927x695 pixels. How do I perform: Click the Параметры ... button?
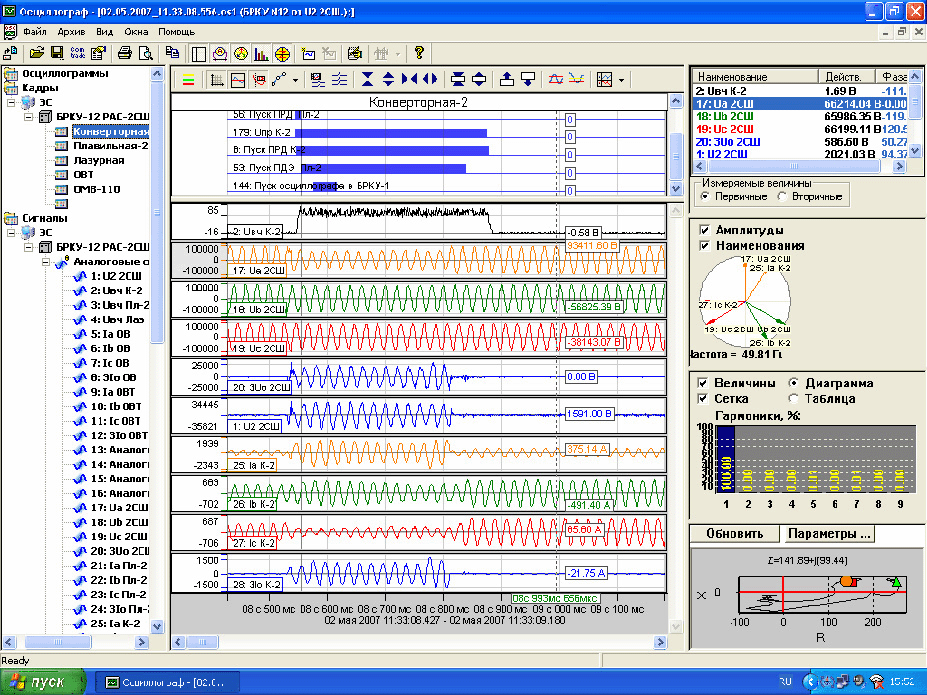click(829, 534)
